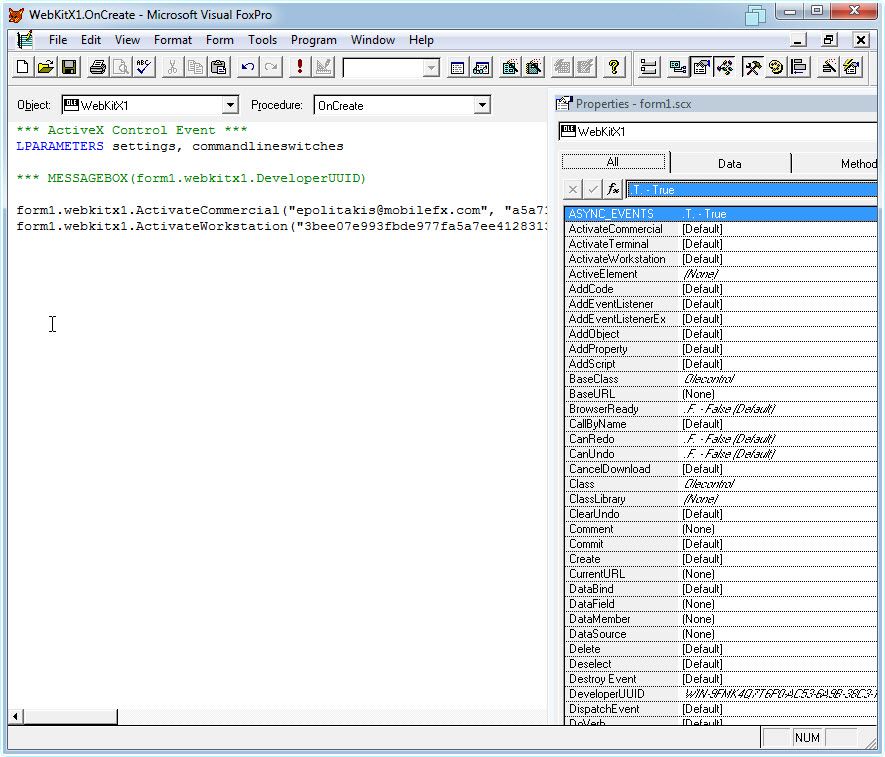The height and width of the screenshot is (757, 885).
Task: Click the Set Tab Order icon
Action: click(649, 67)
